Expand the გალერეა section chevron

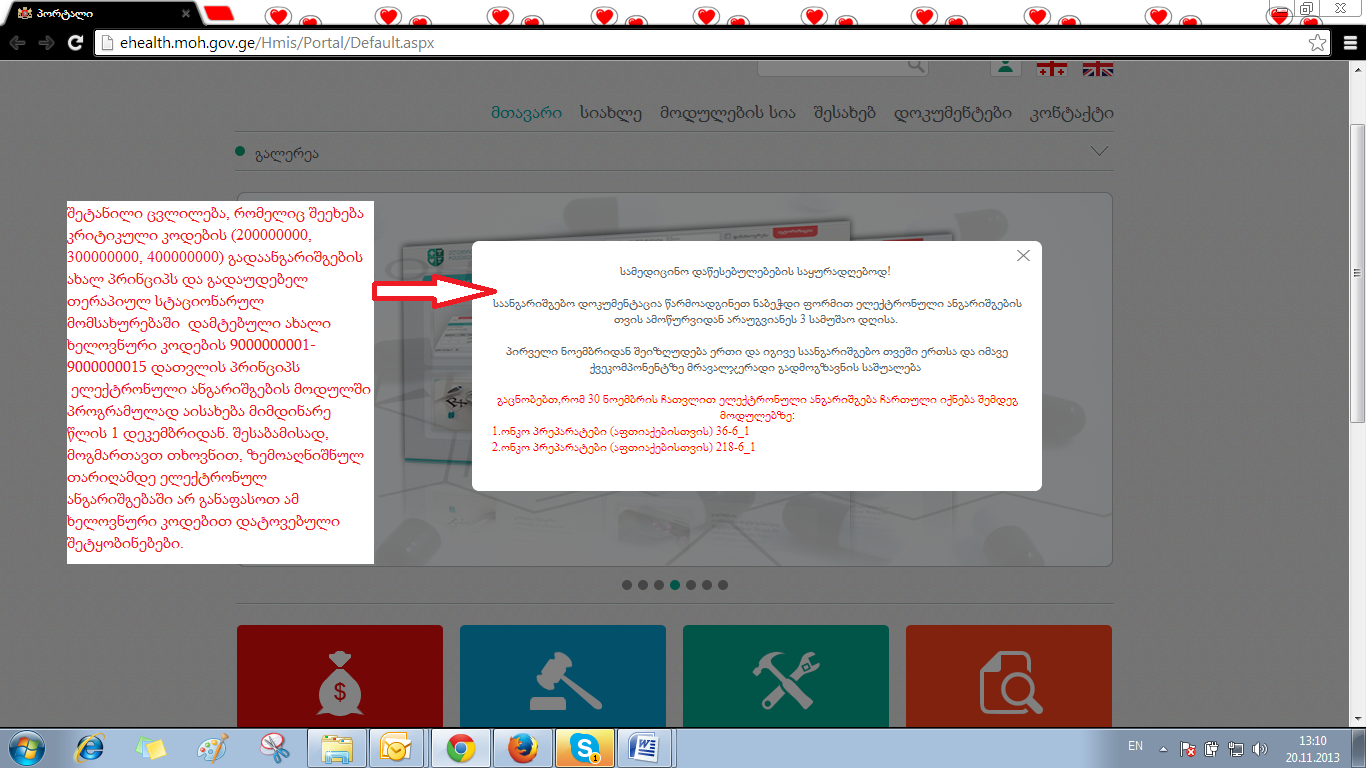point(1099,152)
